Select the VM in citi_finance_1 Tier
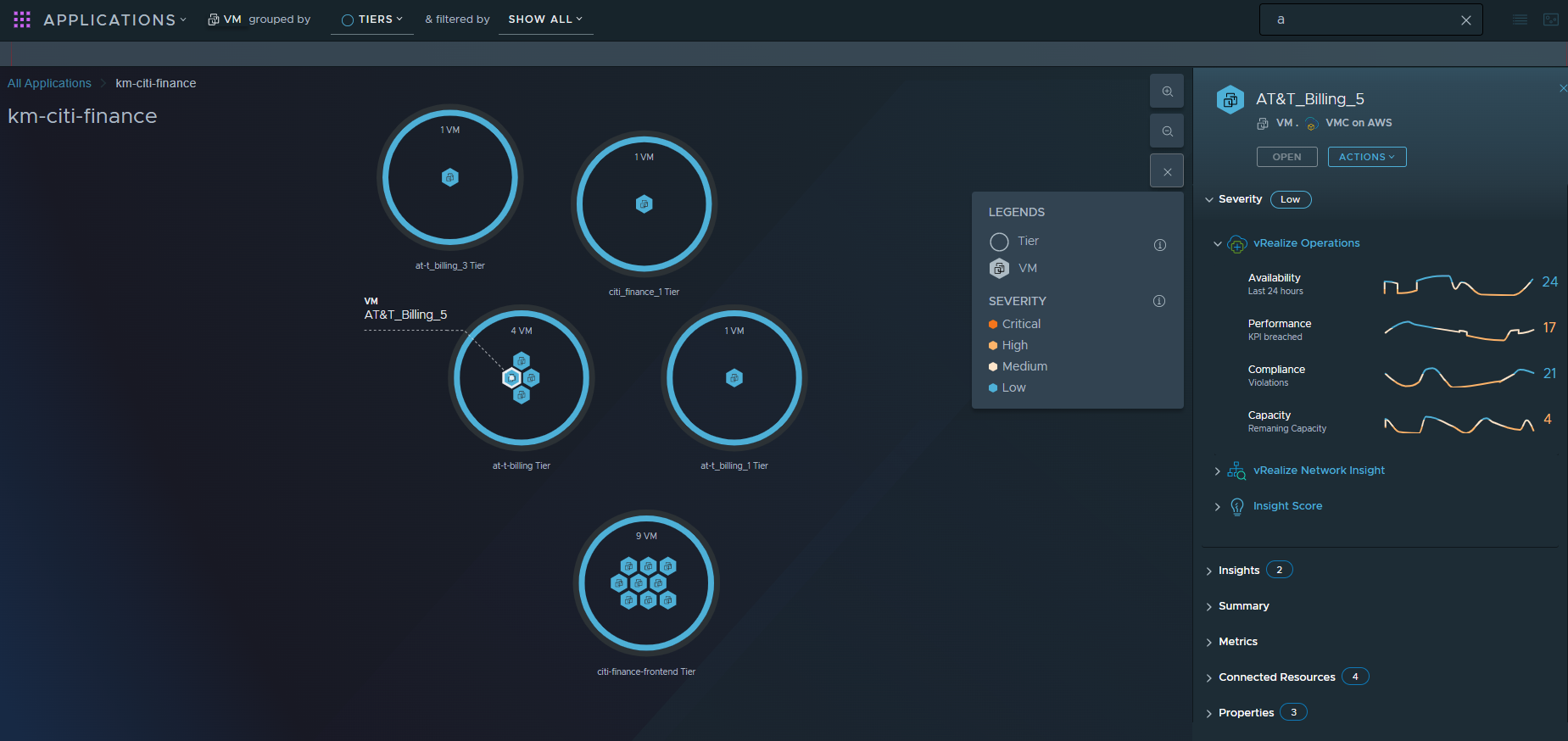 click(644, 203)
